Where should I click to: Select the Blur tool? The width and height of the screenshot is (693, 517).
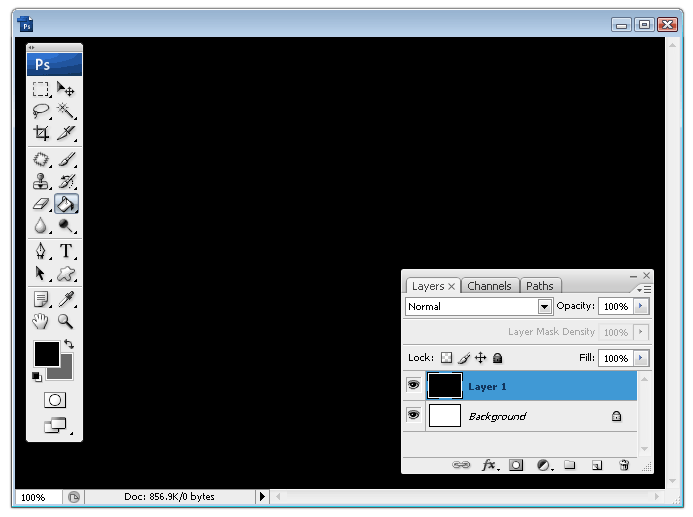41,226
